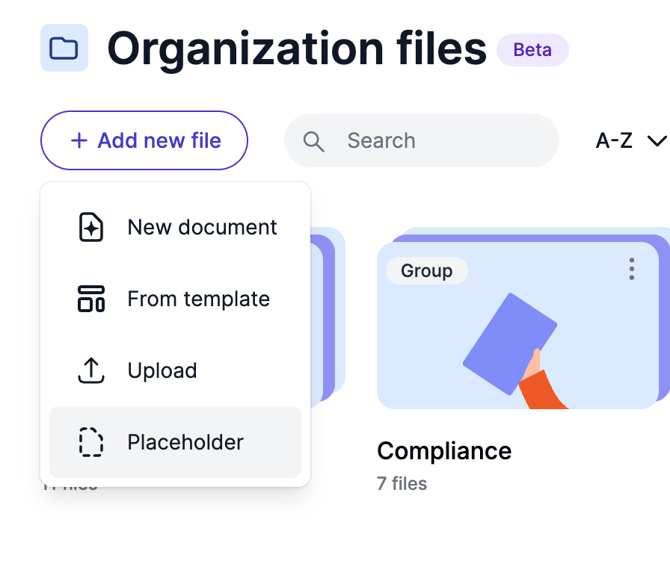Click the magnifying glass search icon
The image size is (670, 575).
[313, 141]
